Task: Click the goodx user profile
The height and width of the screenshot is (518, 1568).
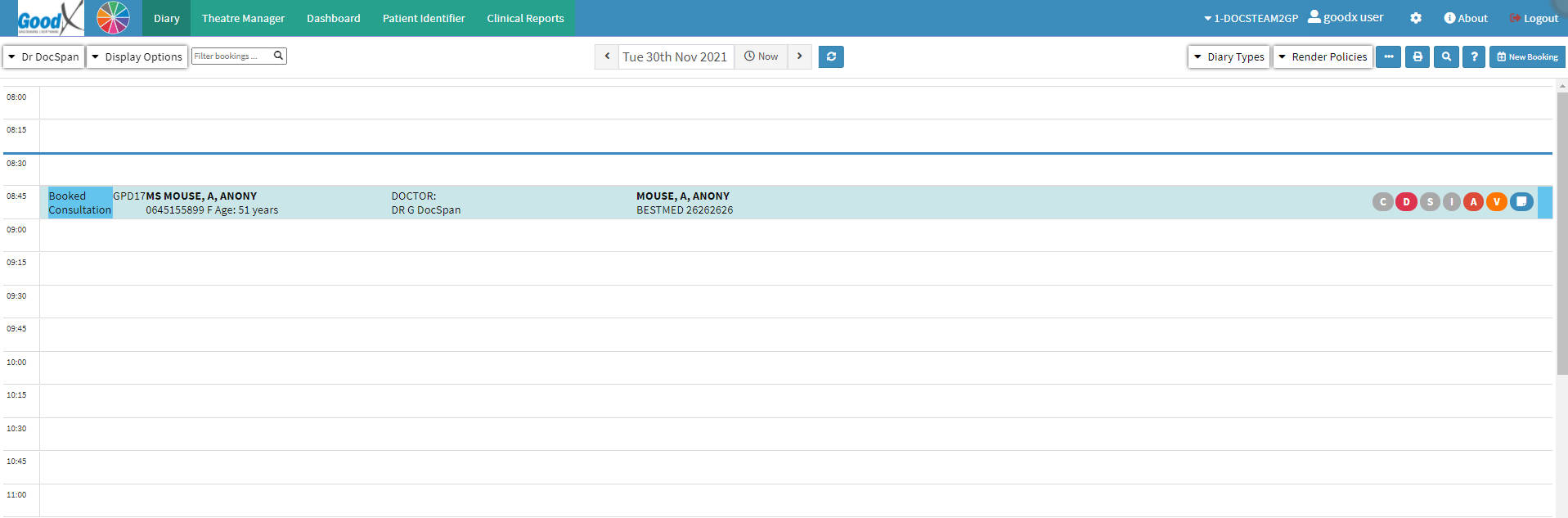Action: pyautogui.click(x=1346, y=17)
